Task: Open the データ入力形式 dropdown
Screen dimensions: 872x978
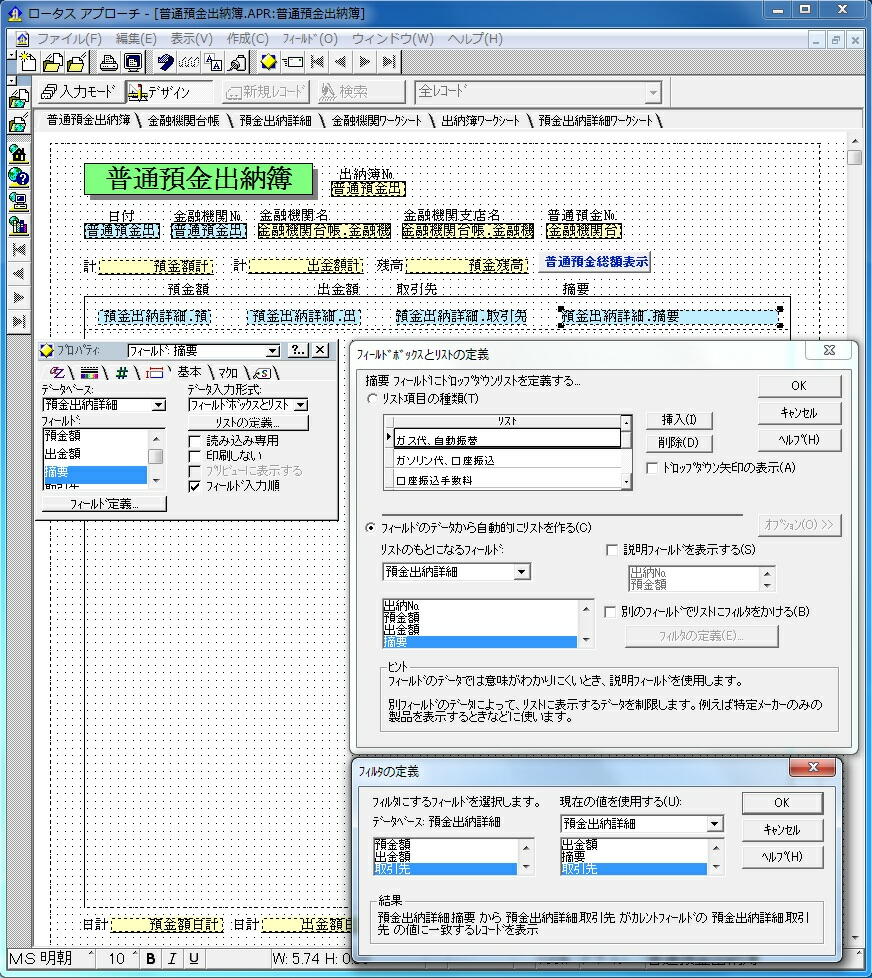Action: (301, 405)
